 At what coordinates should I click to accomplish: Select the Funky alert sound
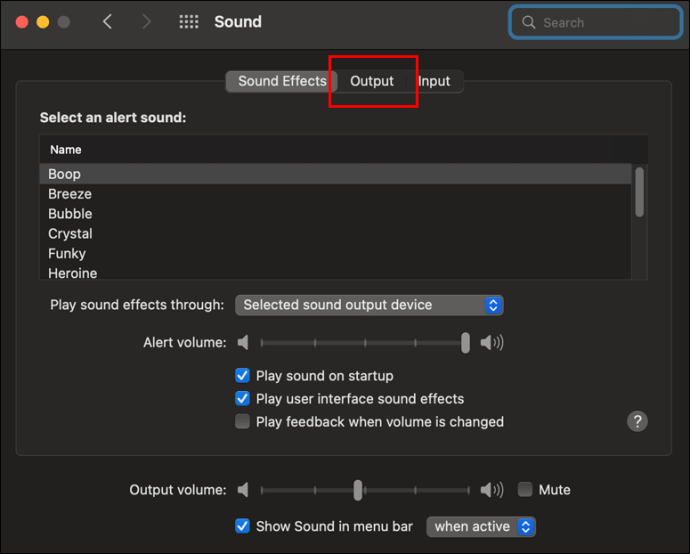click(67, 253)
